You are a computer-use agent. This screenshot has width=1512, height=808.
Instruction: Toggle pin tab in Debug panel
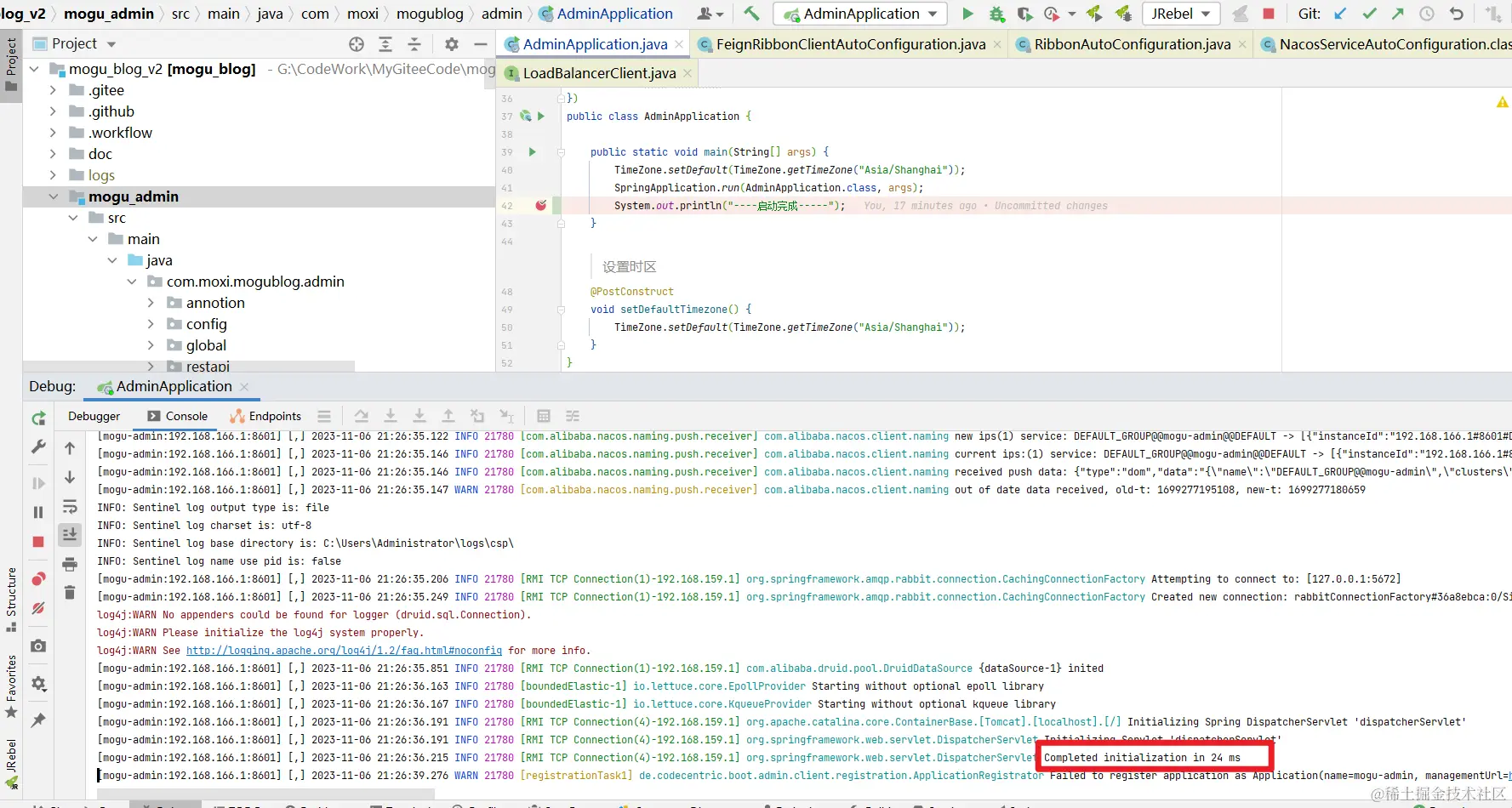(x=38, y=720)
